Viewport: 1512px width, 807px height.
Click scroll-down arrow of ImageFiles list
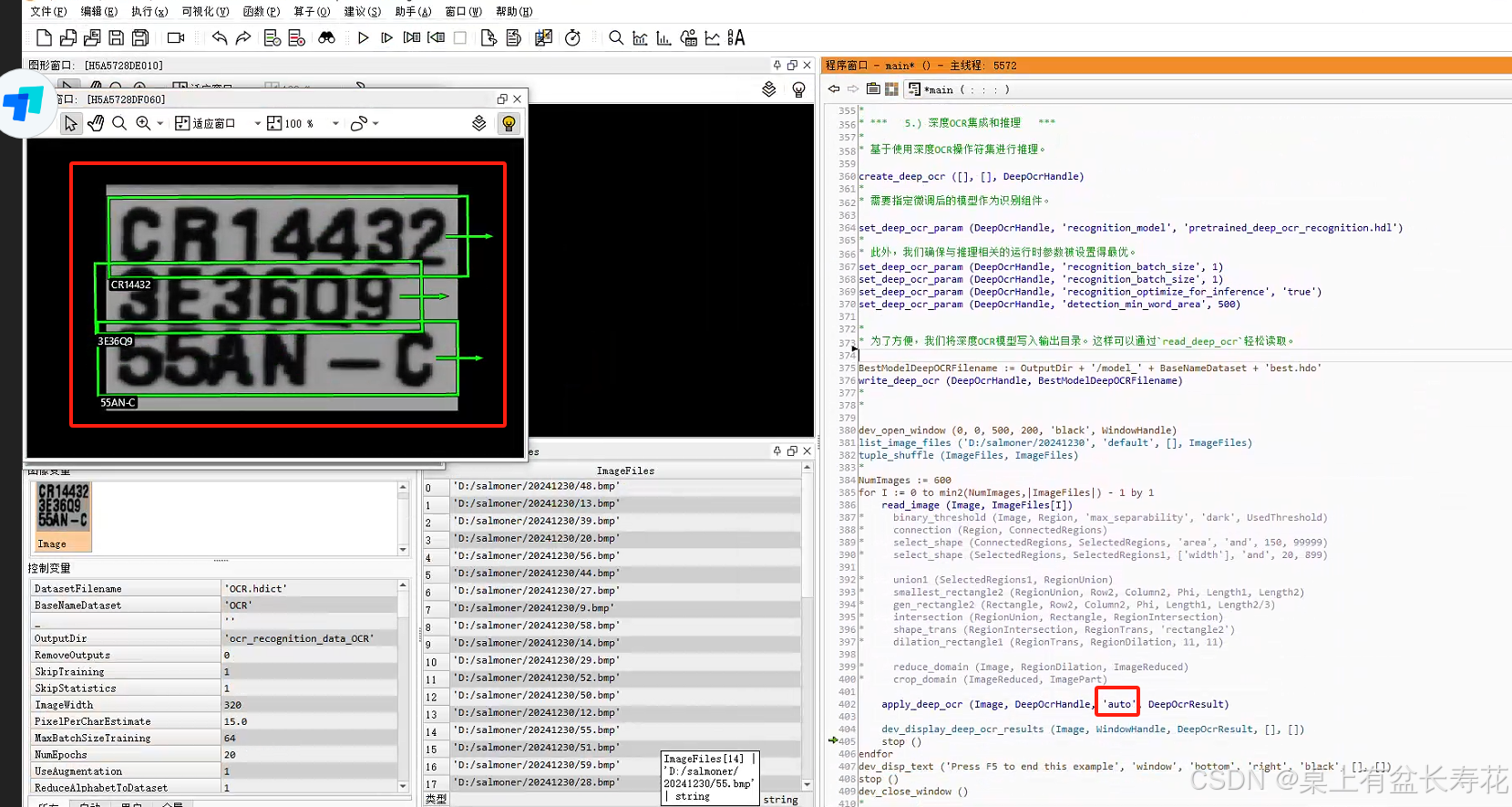coord(807,784)
